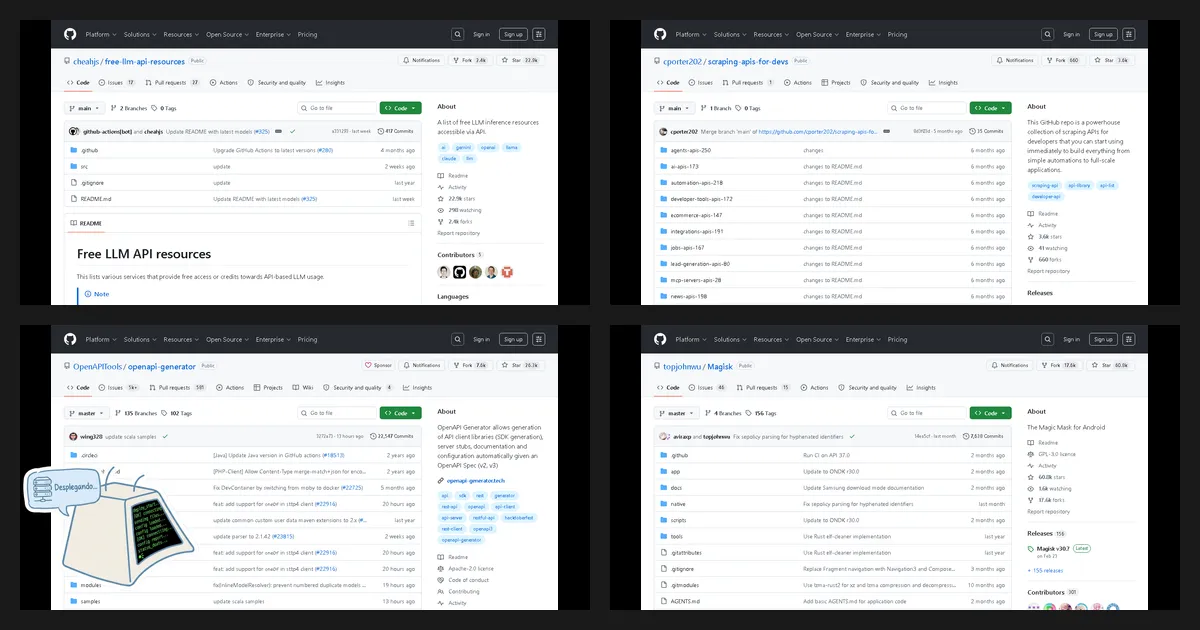Open green Code dropdown in scraping-apis-for-devs
Image resolution: width=1200 pixels, height=630 pixels.
990,108
